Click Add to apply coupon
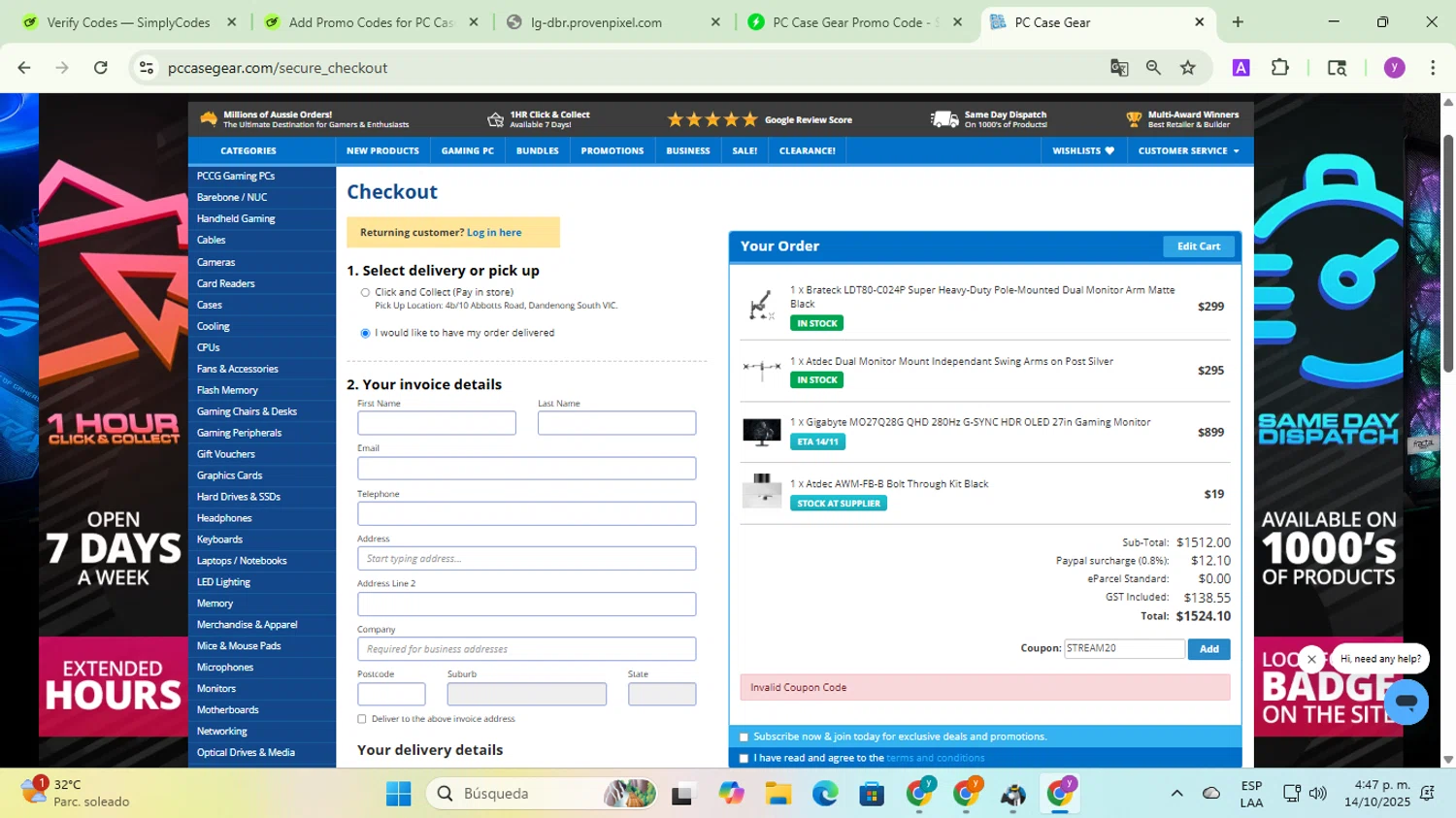 [x=1208, y=649]
